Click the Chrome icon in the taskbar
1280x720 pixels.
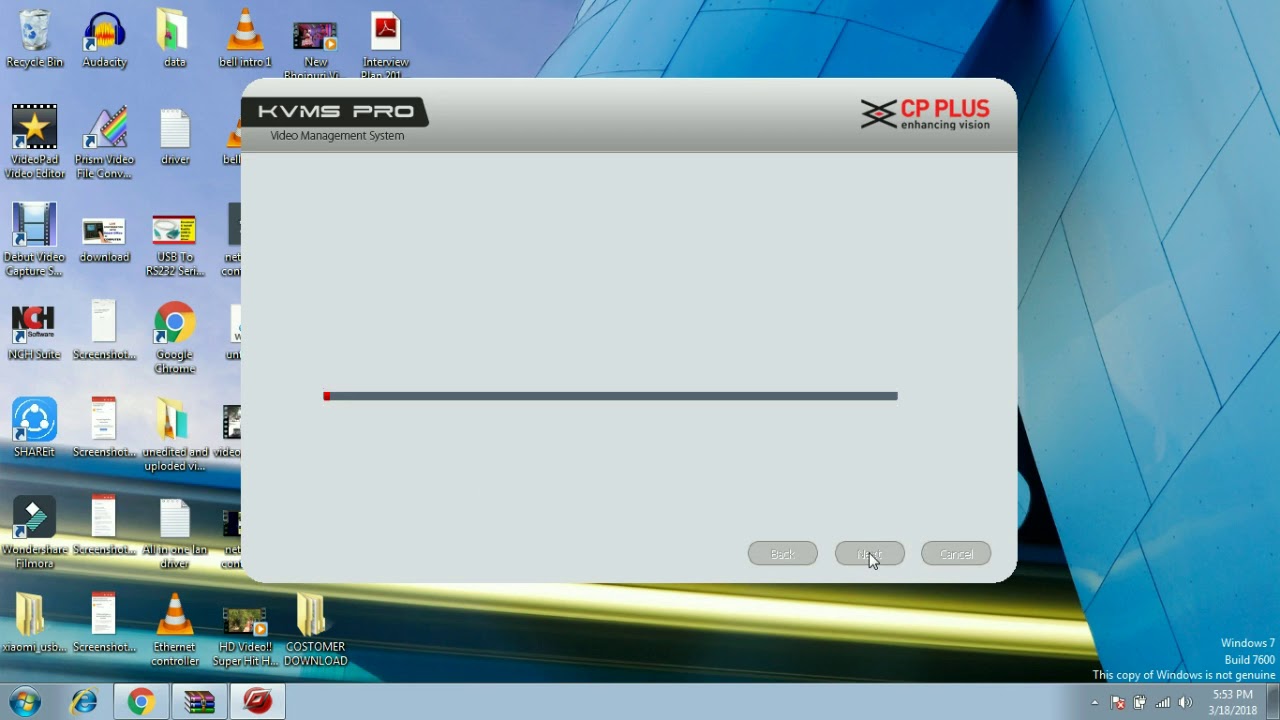141,702
